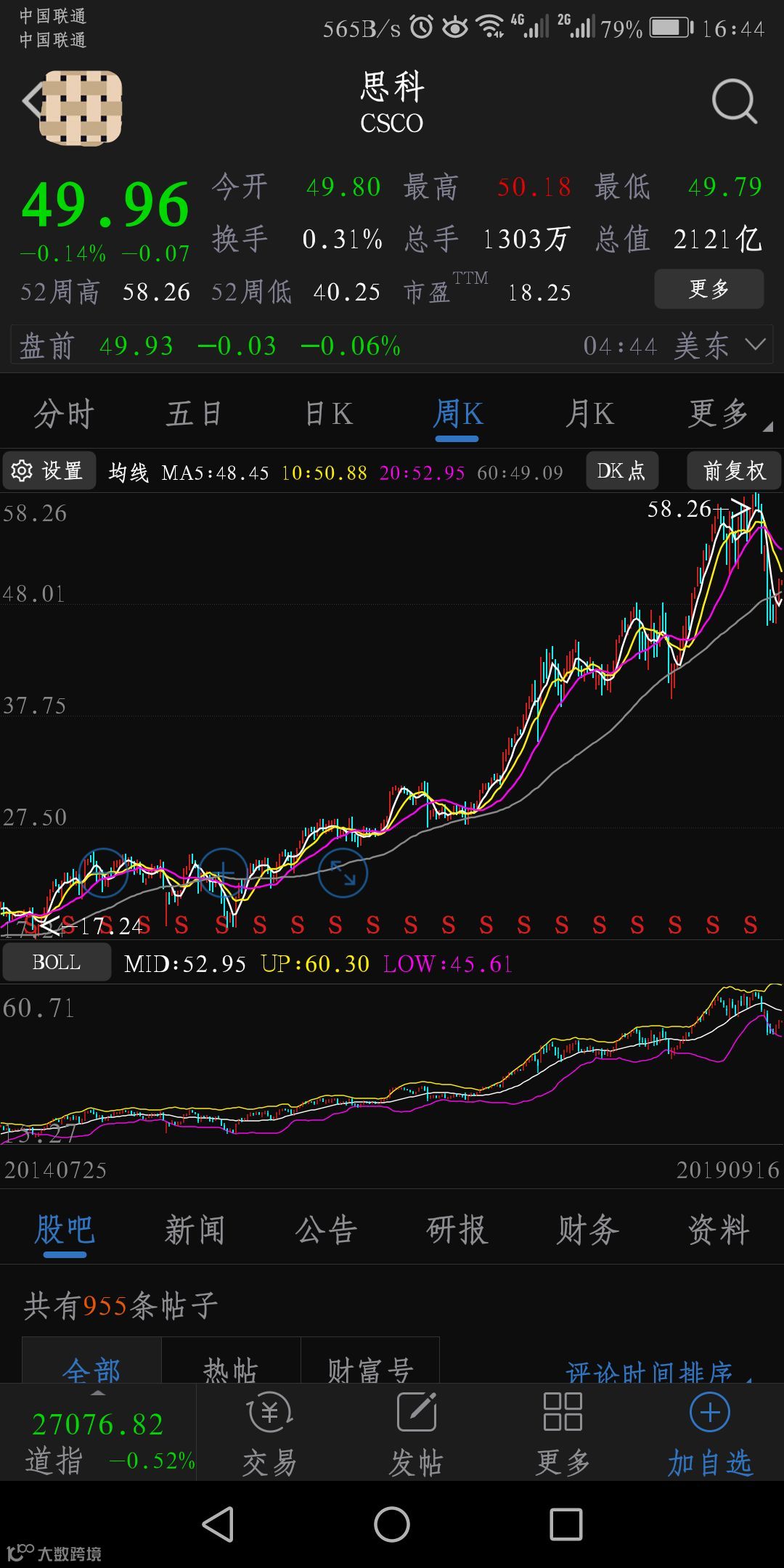784x1568 pixels.
Task: Open the 资料 company info tab
Action: pos(719,1230)
